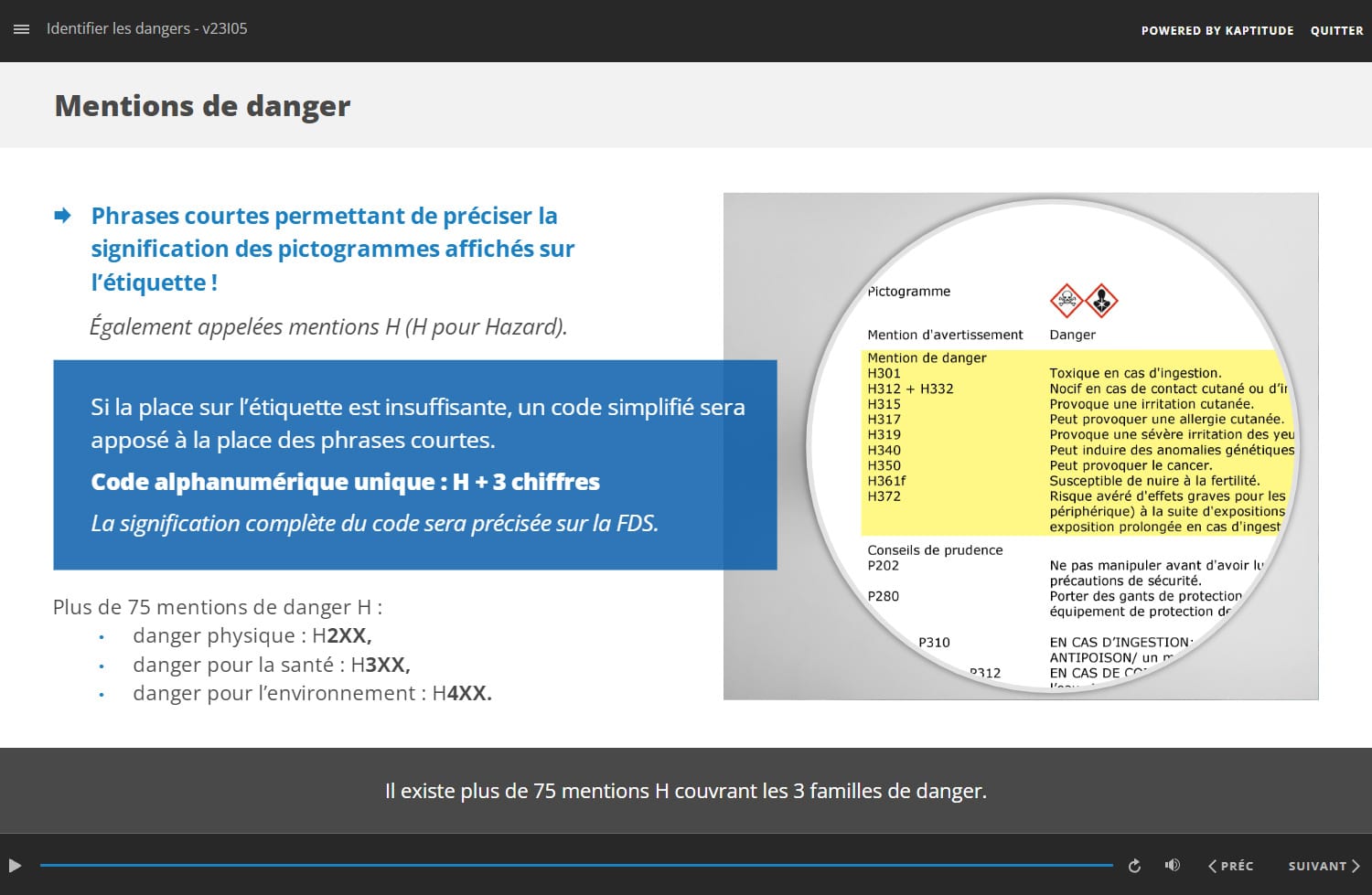Click the subtitle caption text
This screenshot has width=1372, height=895.
[x=685, y=791]
